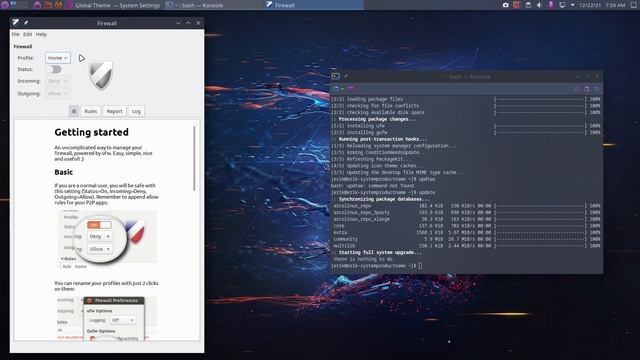The height and width of the screenshot is (360, 640).
Task: Open the camera screenshot tray icon
Action: (505, 5)
